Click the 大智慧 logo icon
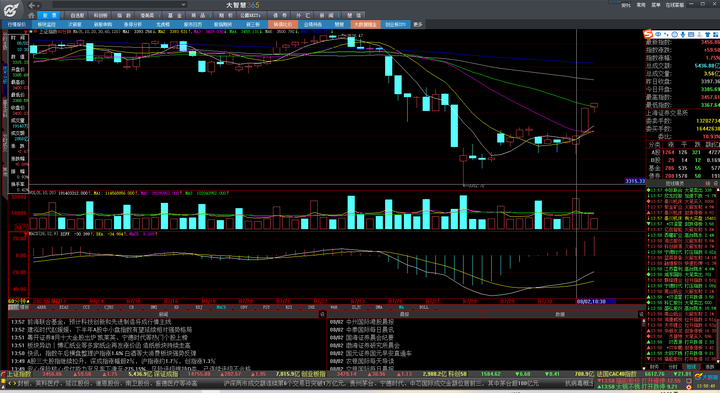 [x=11, y=9]
